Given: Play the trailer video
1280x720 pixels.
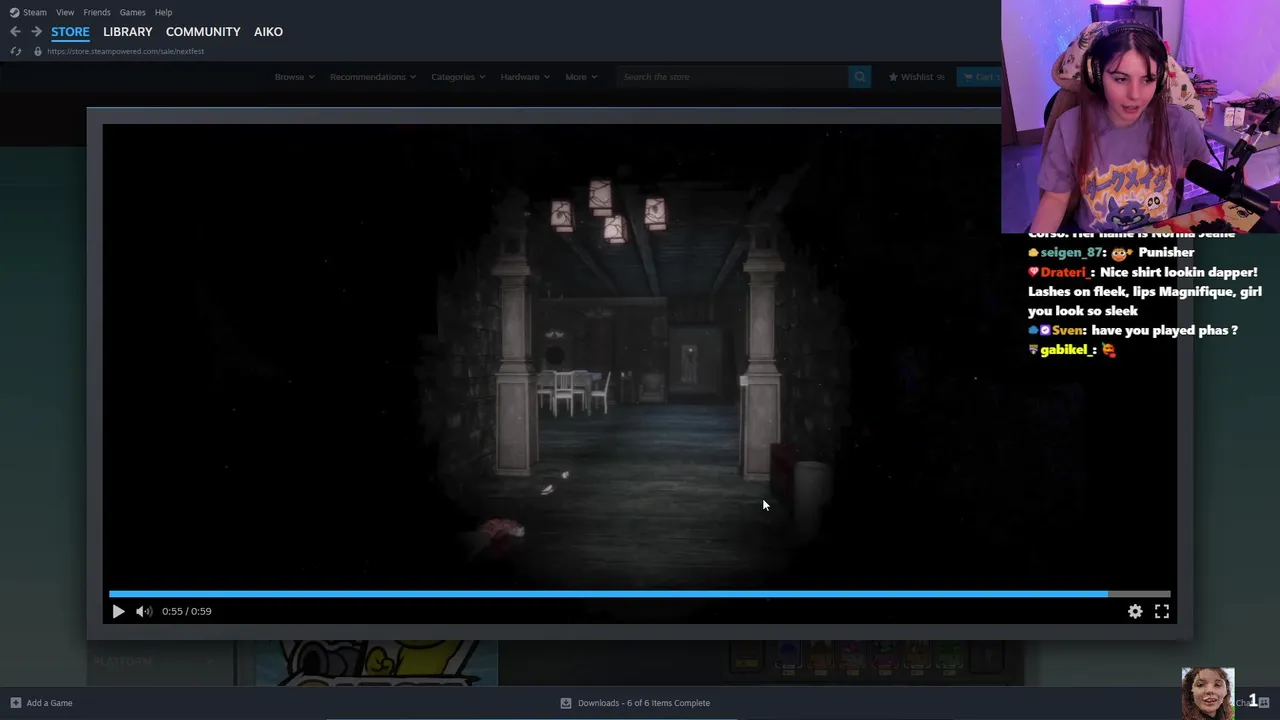Looking at the screenshot, I should 118,611.
